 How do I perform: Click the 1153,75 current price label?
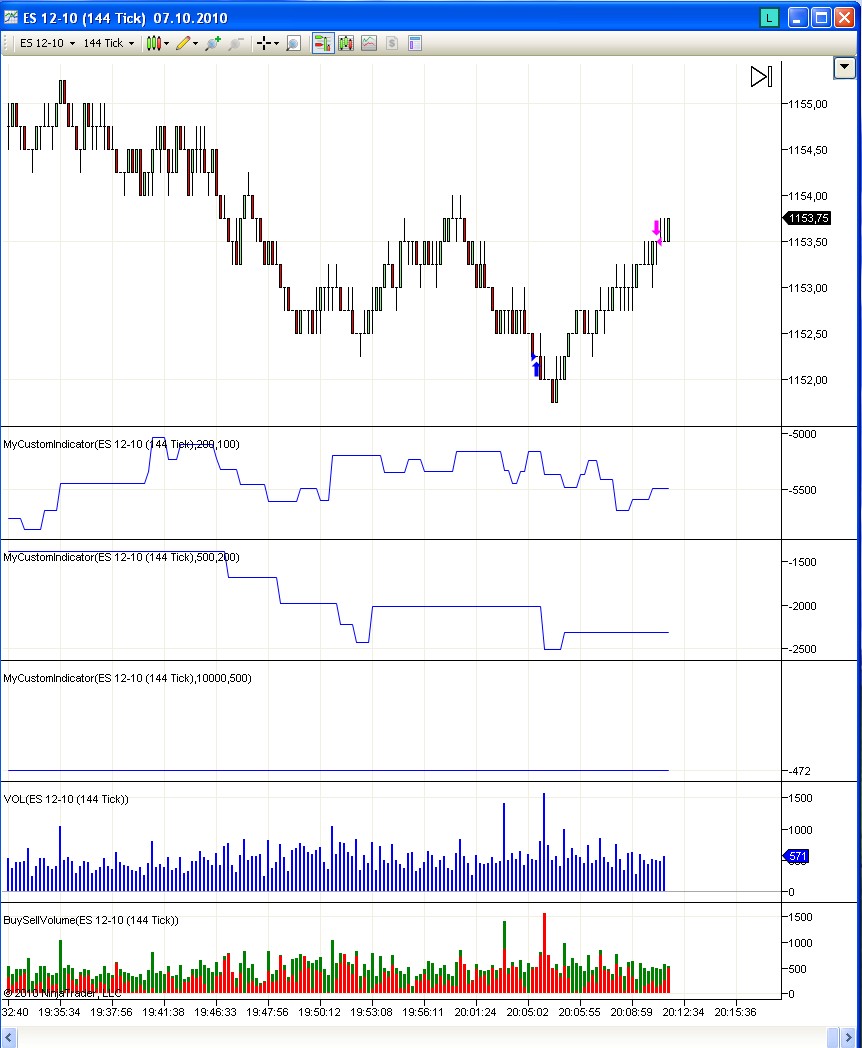click(808, 219)
